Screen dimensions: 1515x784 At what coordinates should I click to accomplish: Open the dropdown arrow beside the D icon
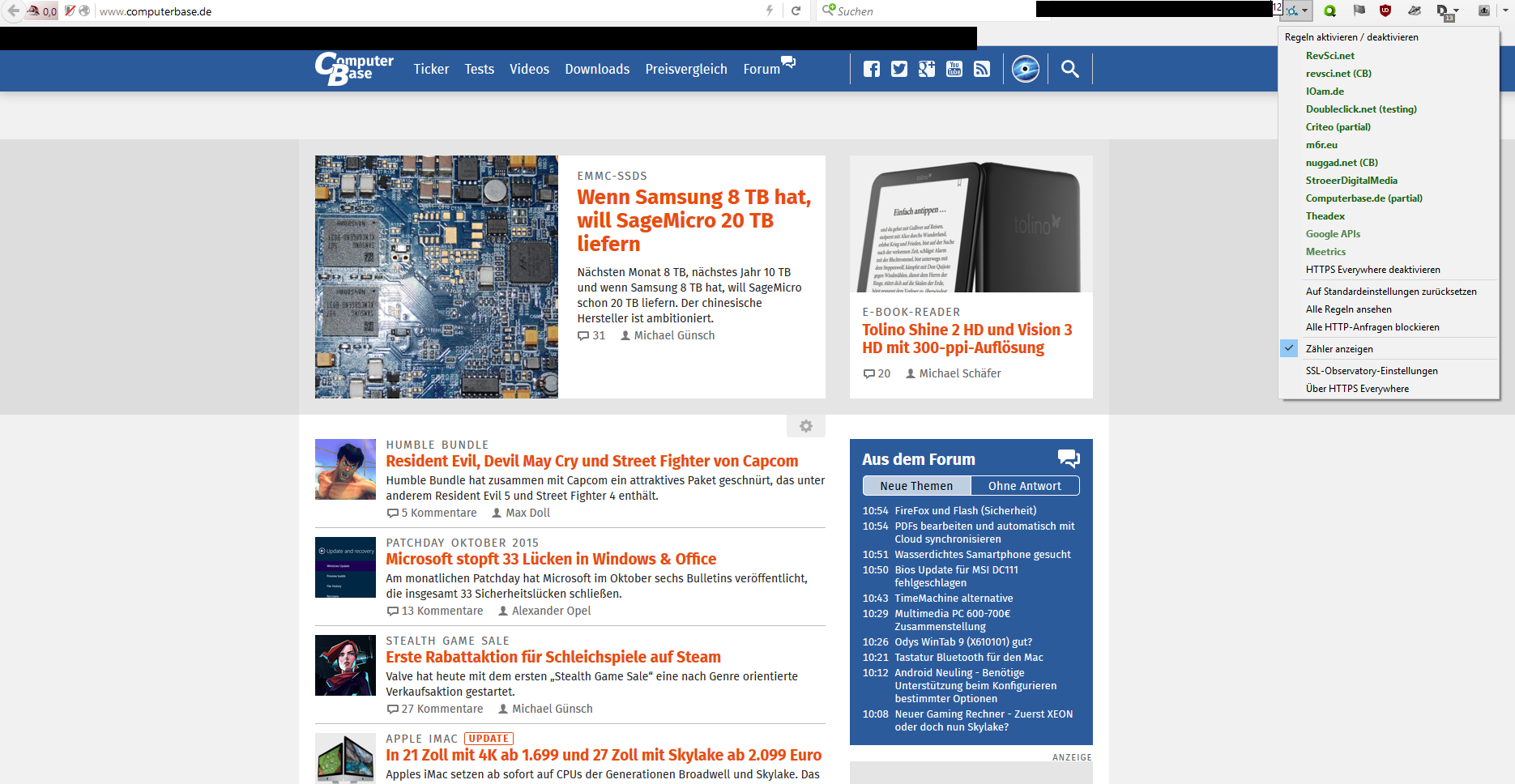(1457, 11)
